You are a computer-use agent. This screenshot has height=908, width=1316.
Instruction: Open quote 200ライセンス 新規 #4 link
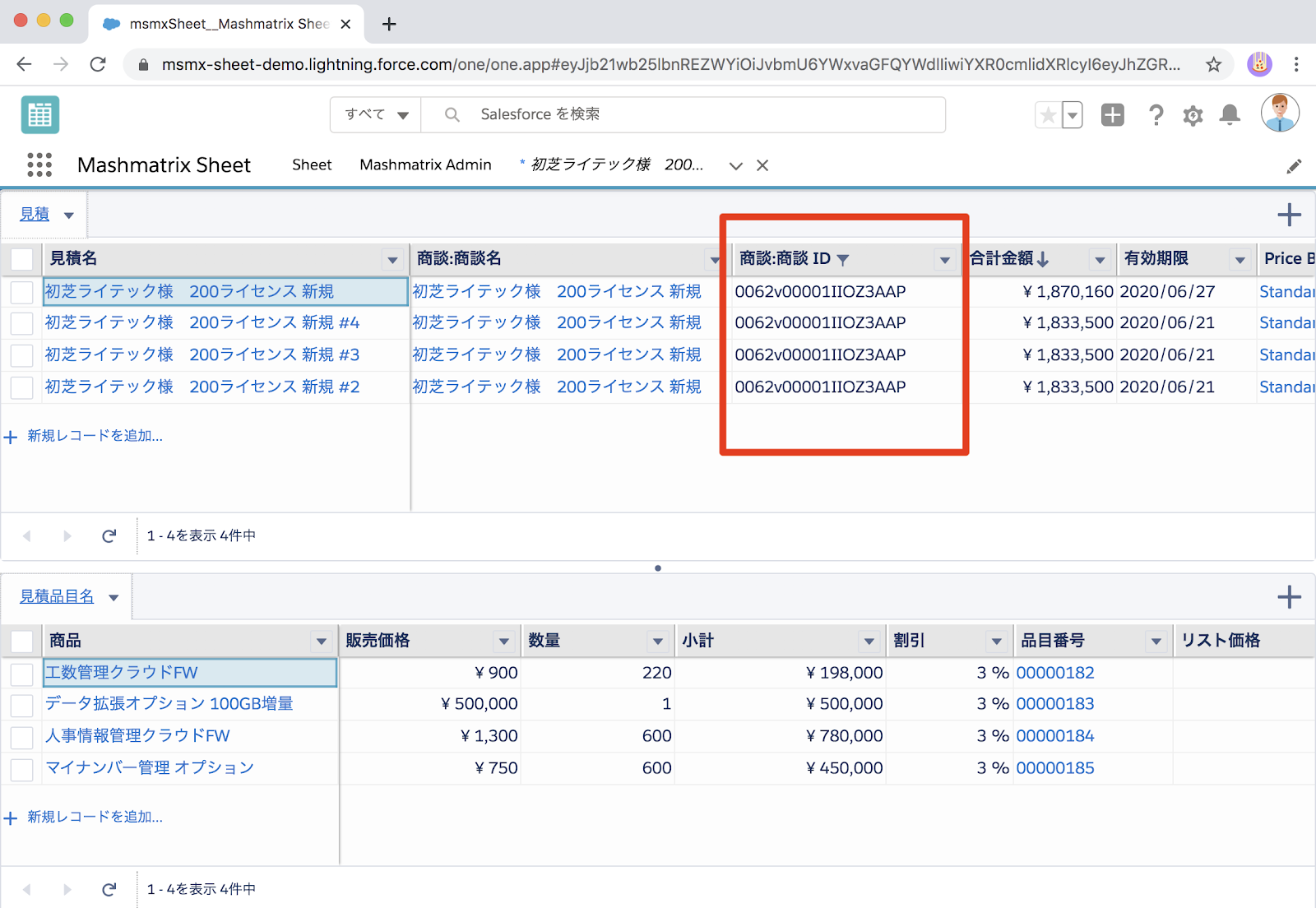coord(202,322)
